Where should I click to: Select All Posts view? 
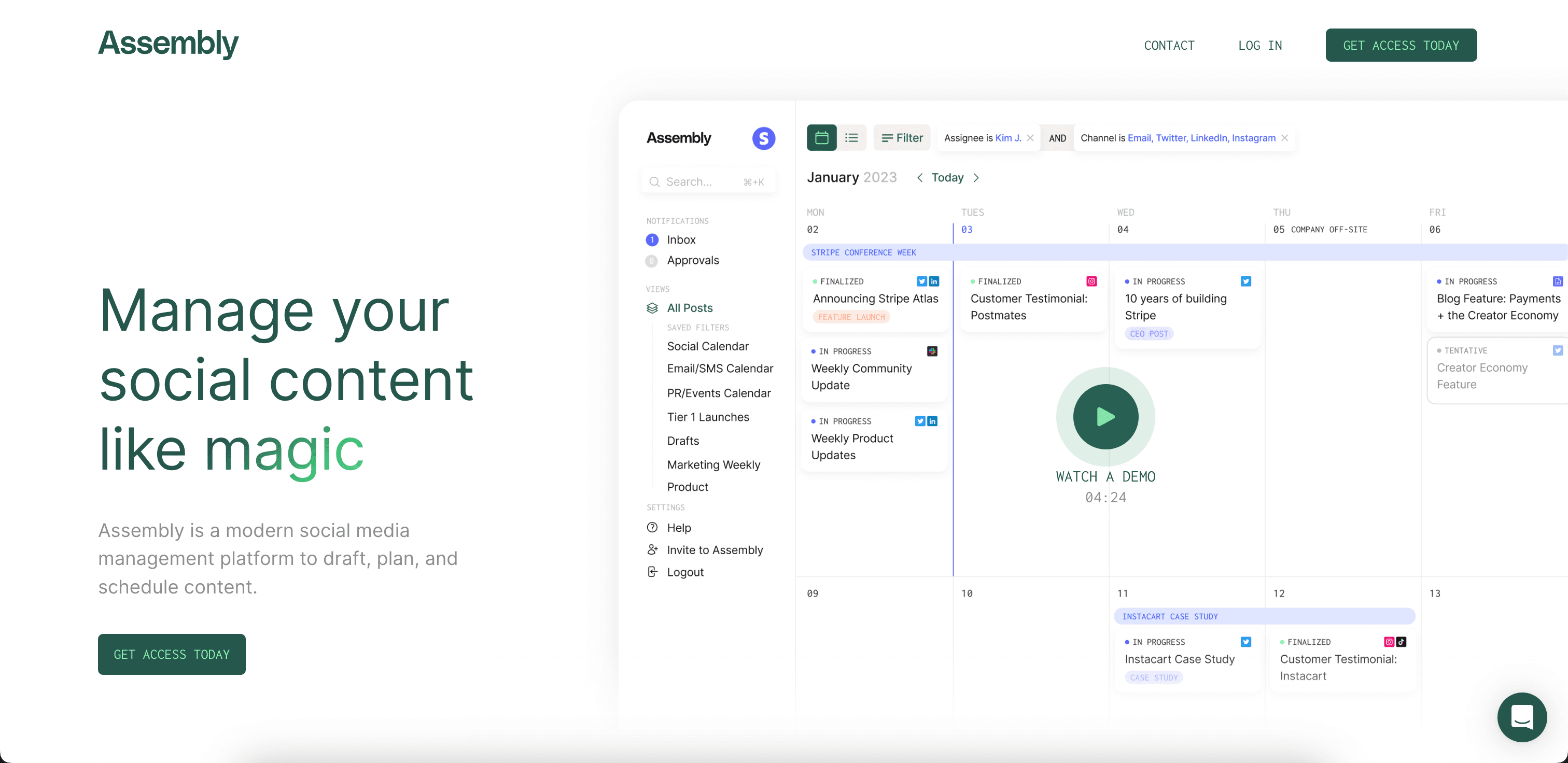(x=689, y=308)
